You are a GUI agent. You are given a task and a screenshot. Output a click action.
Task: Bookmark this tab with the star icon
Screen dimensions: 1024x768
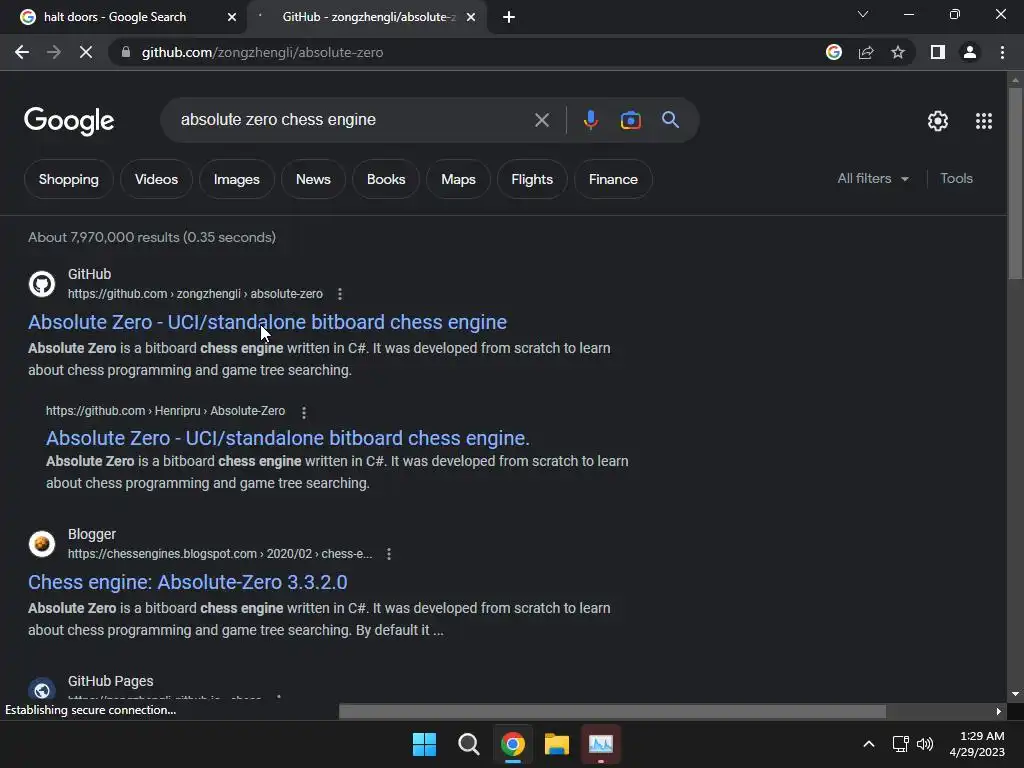pos(898,52)
